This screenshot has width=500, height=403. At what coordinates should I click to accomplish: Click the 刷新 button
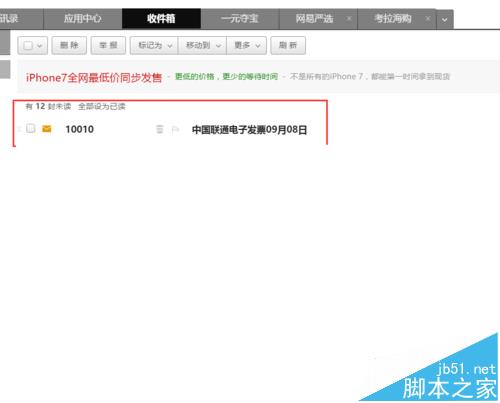pyautogui.click(x=288, y=45)
